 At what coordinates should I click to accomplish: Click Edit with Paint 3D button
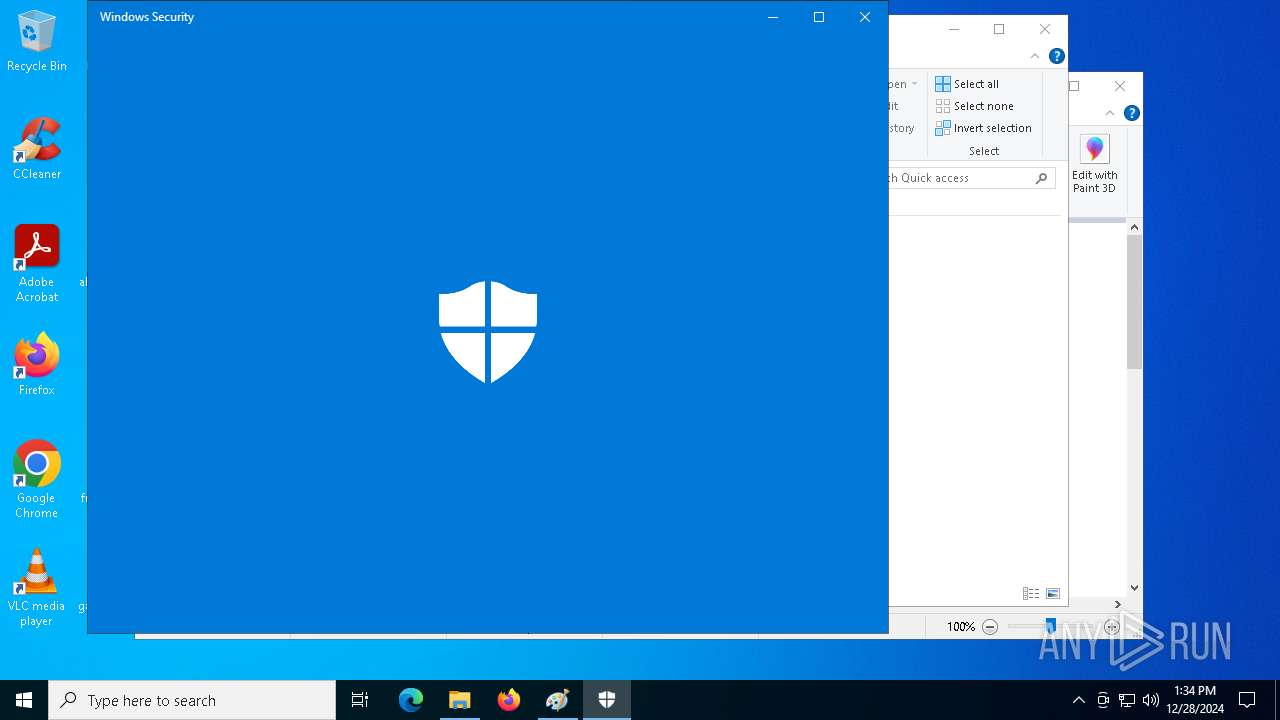pos(1095,165)
